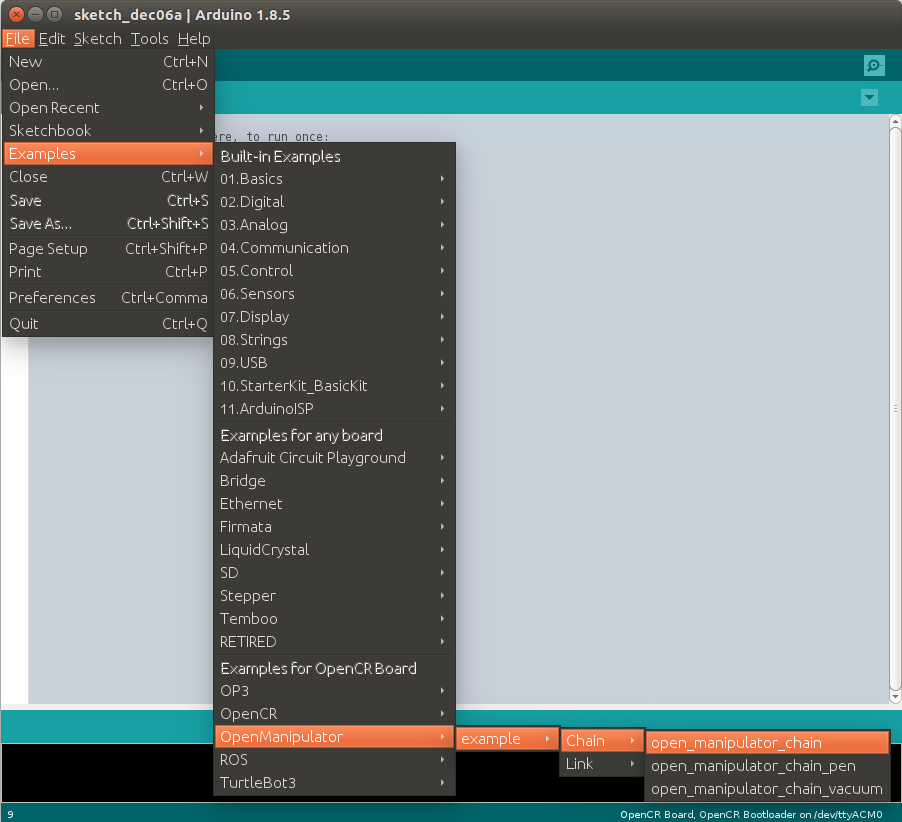Click the tab options dropdown arrow

(x=869, y=97)
